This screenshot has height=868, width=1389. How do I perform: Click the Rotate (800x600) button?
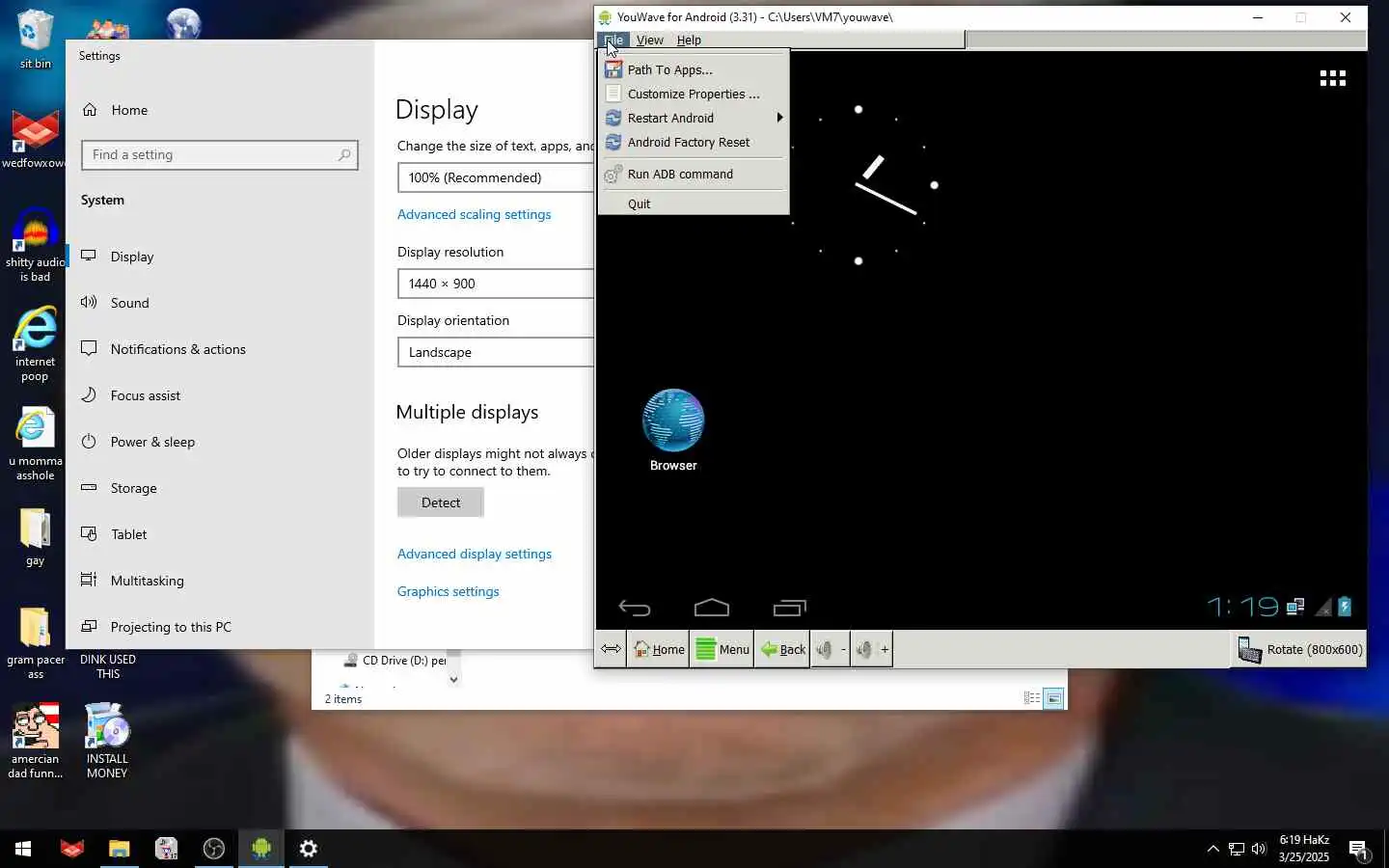click(1299, 649)
